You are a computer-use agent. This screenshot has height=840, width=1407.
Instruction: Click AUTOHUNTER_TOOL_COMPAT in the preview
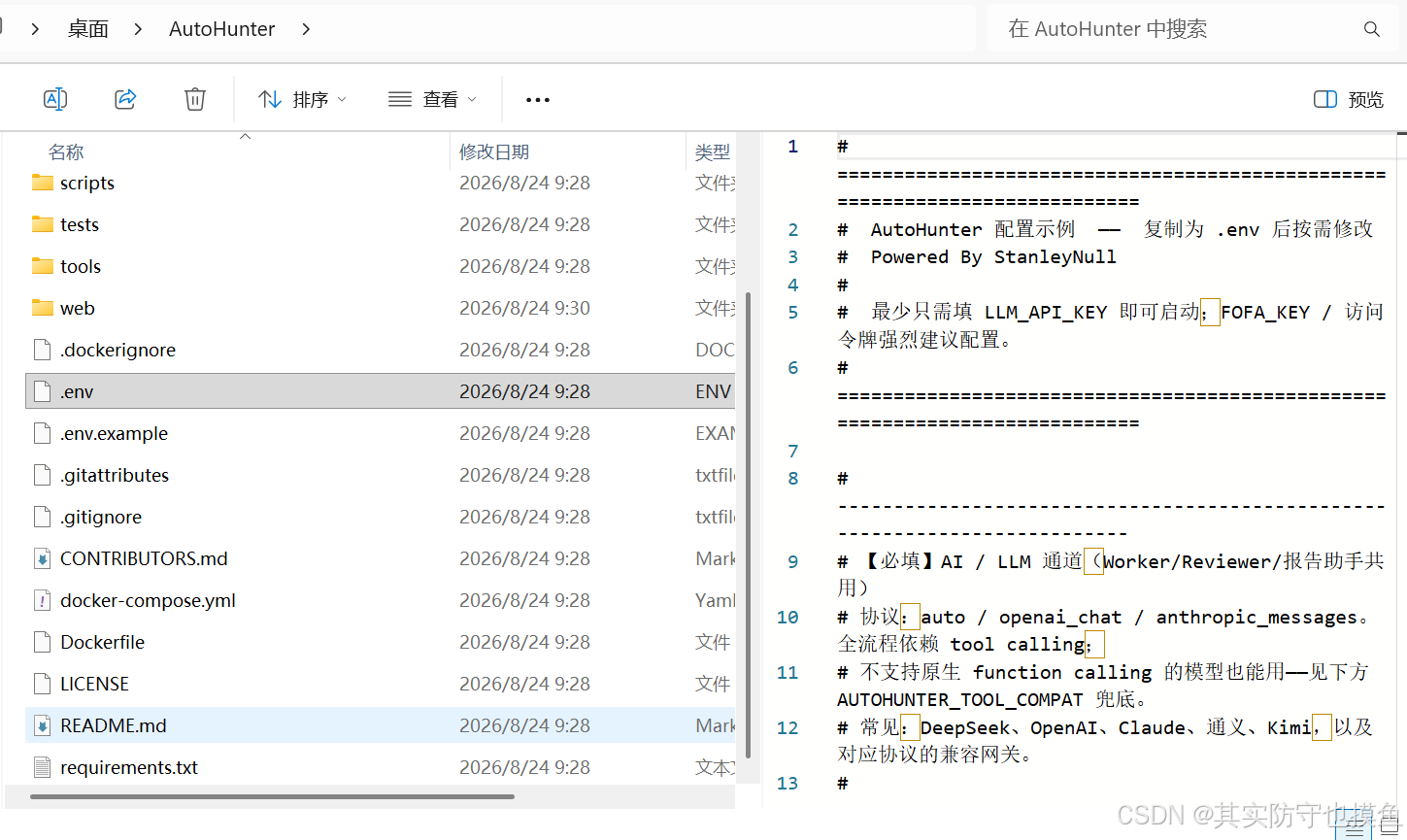pyautogui.click(x=959, y=699)
